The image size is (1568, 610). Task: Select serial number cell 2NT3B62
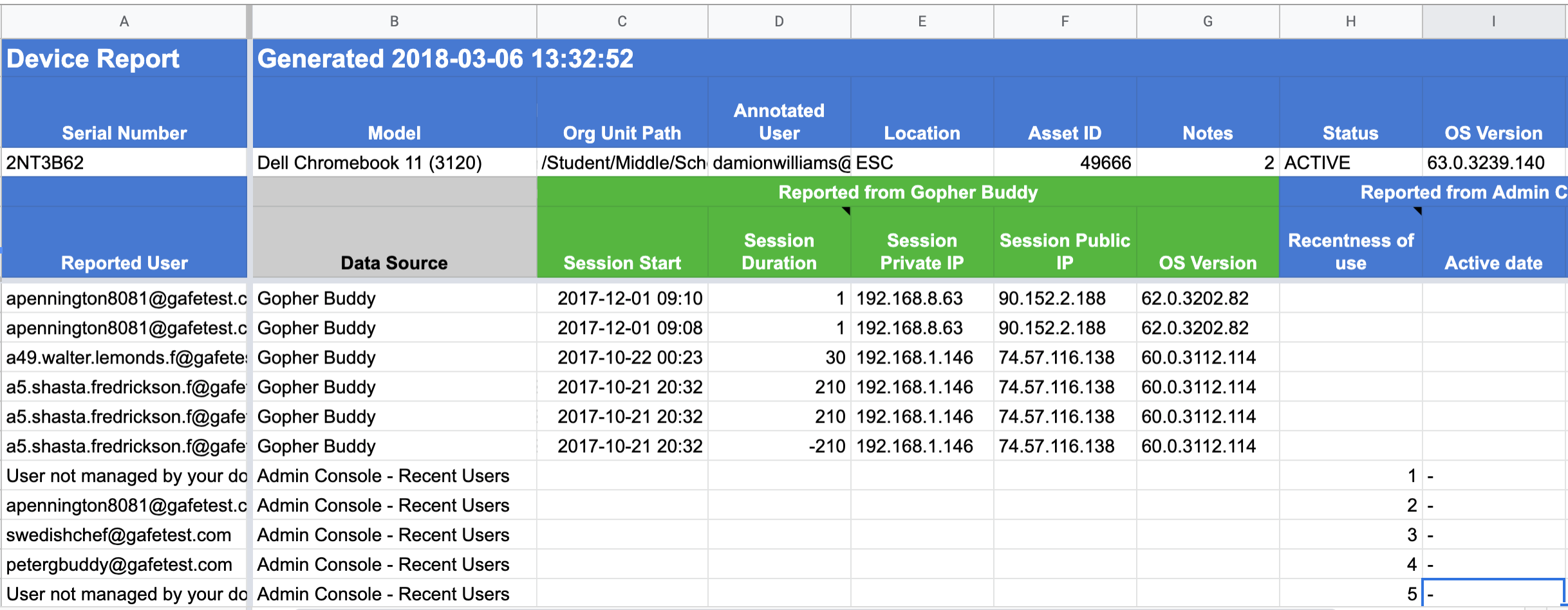[124, 163]
